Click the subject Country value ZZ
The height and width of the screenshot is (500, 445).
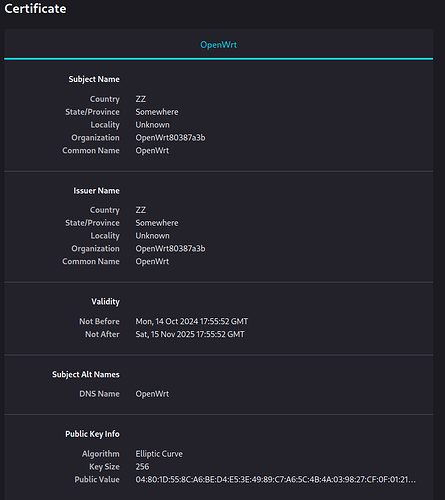tap(141, 99)
